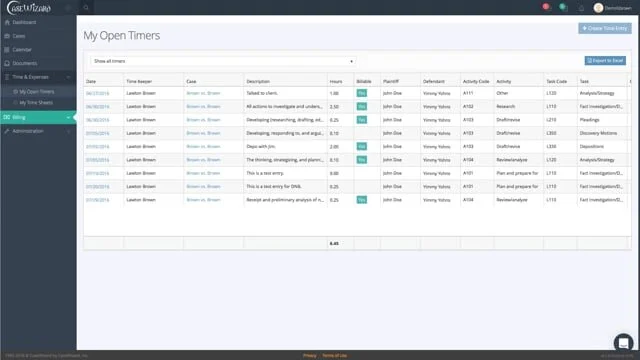Open the Privacy link in footer
The width and height of the screenshot is (640, 360).
(309, 356)
